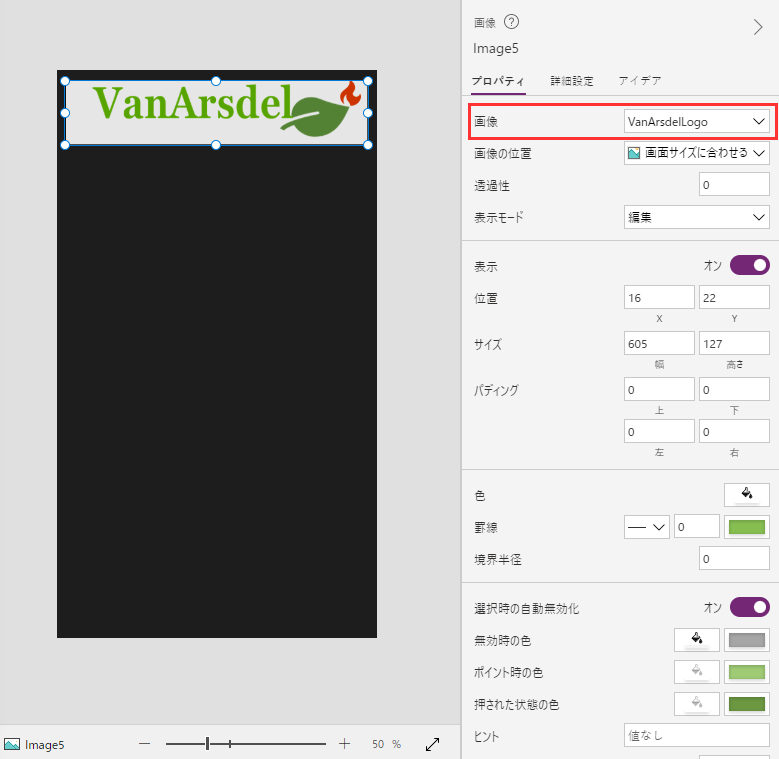The width and height of the screenshot is (779, 759).
Task: Click the 50 zoom percentage value
Action: 378,744
